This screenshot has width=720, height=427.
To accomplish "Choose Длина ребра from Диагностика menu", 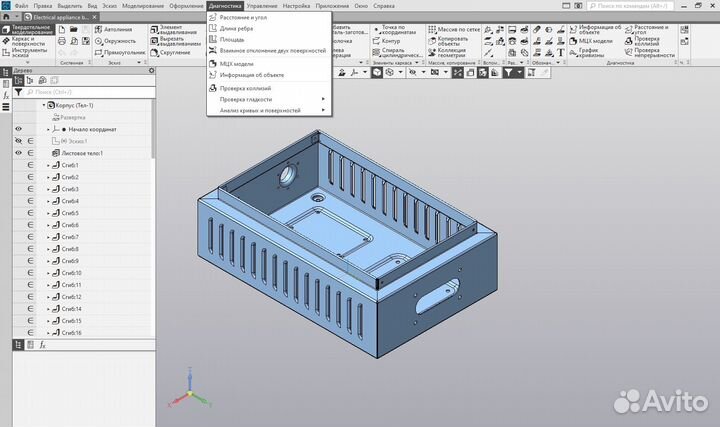I will click(x=269, y=28).
